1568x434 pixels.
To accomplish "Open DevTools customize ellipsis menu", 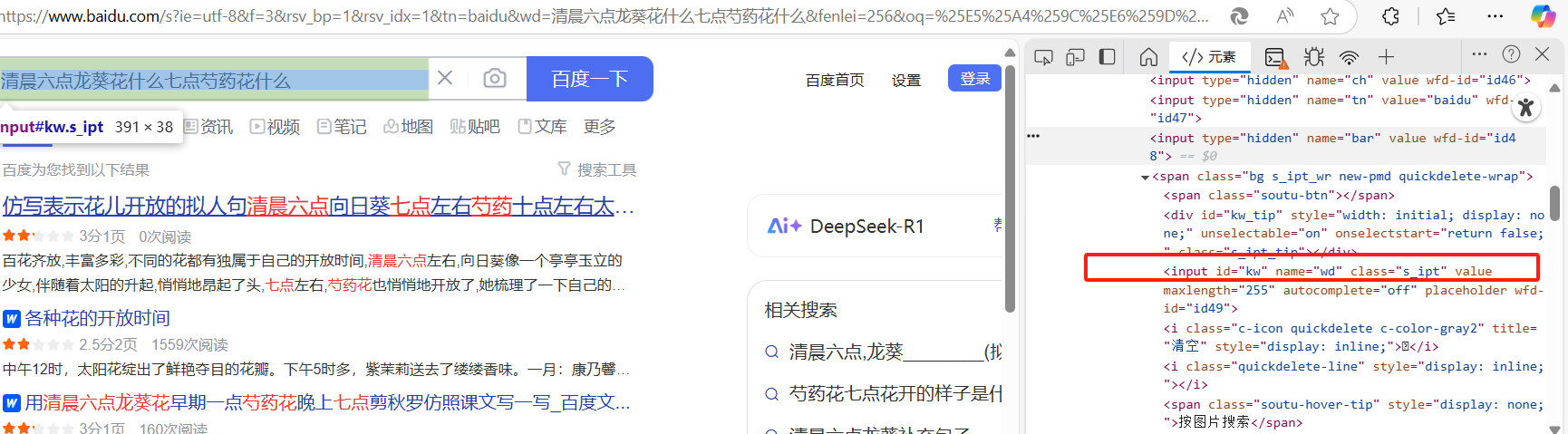I will point(1479,54).
